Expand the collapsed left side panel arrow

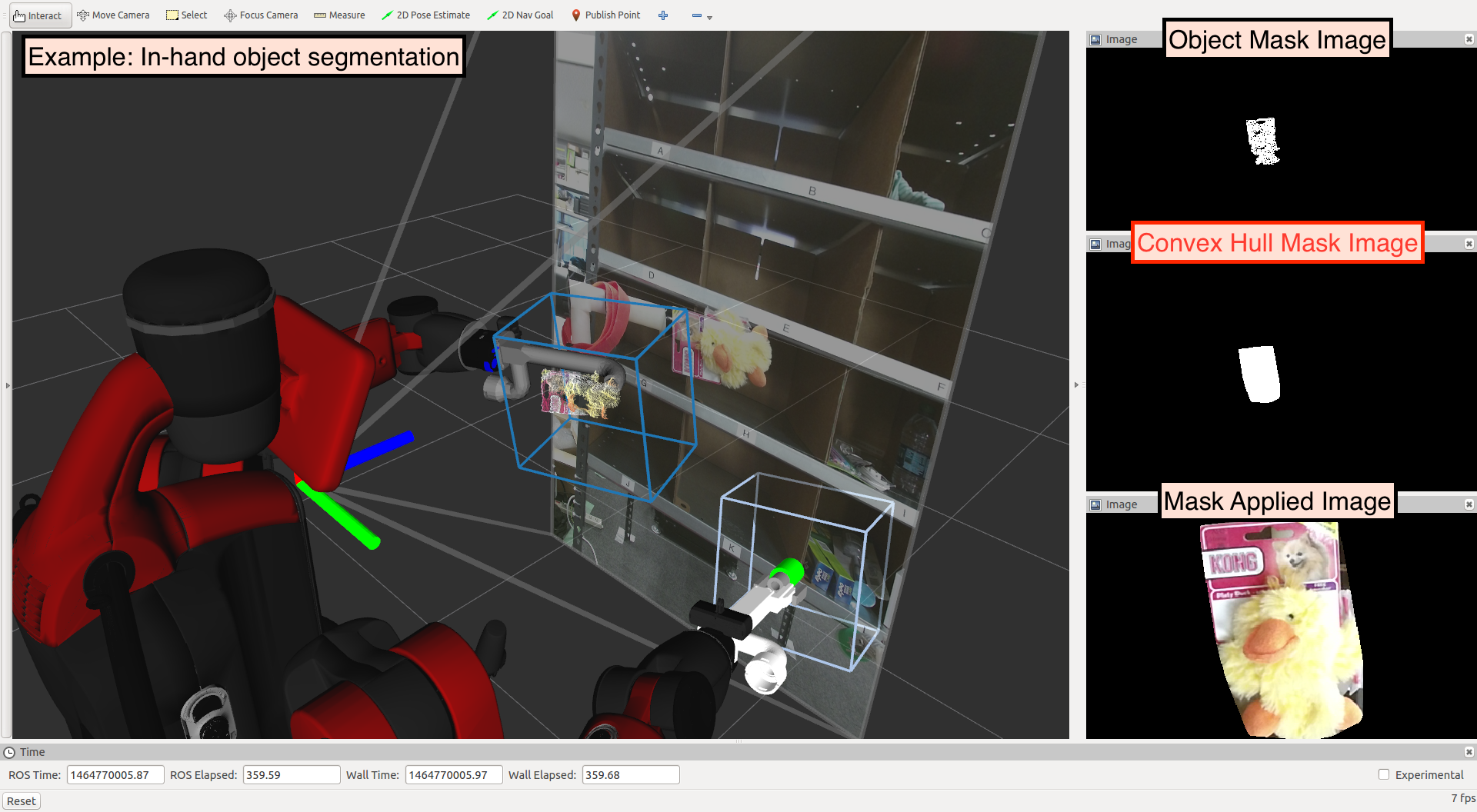coord(8,385)
